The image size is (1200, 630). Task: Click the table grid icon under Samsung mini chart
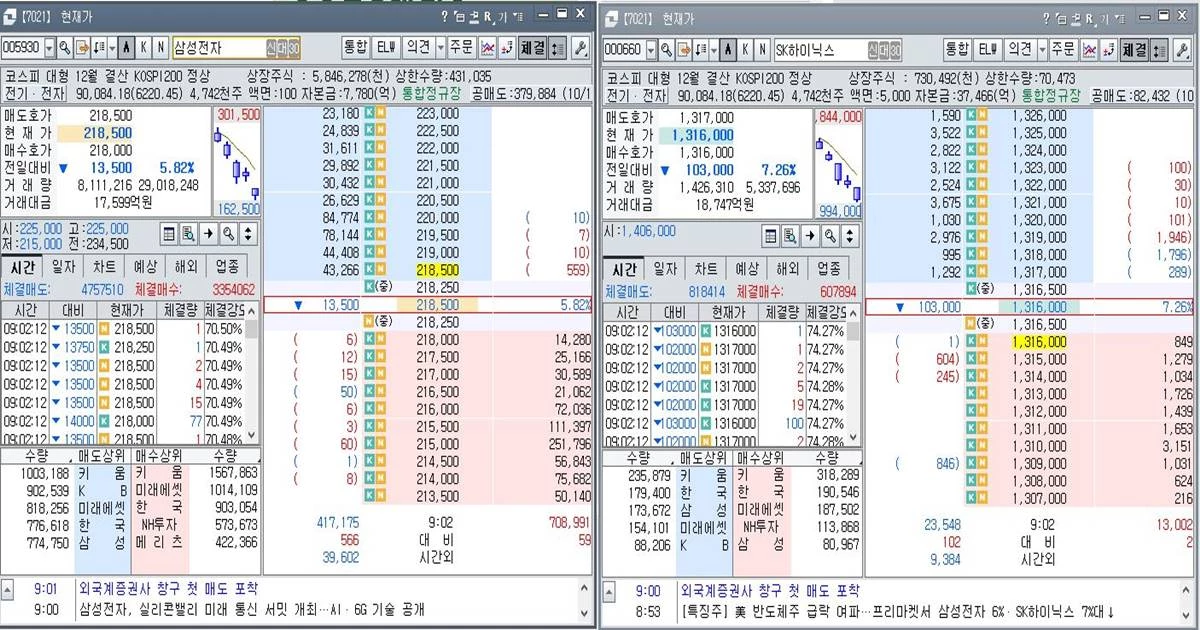coord(170,233)
